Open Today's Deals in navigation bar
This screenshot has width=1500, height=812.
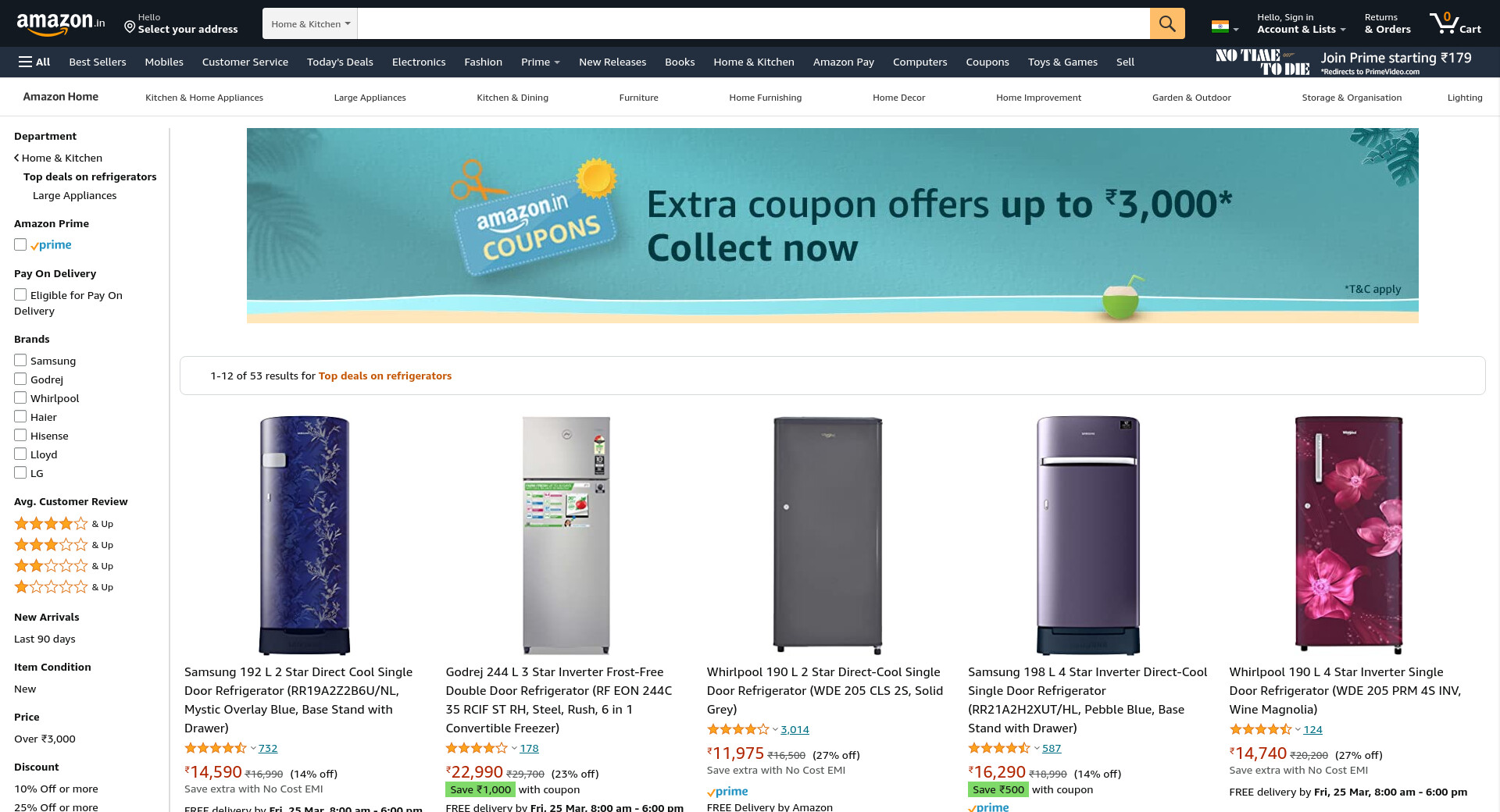[340, 62]
